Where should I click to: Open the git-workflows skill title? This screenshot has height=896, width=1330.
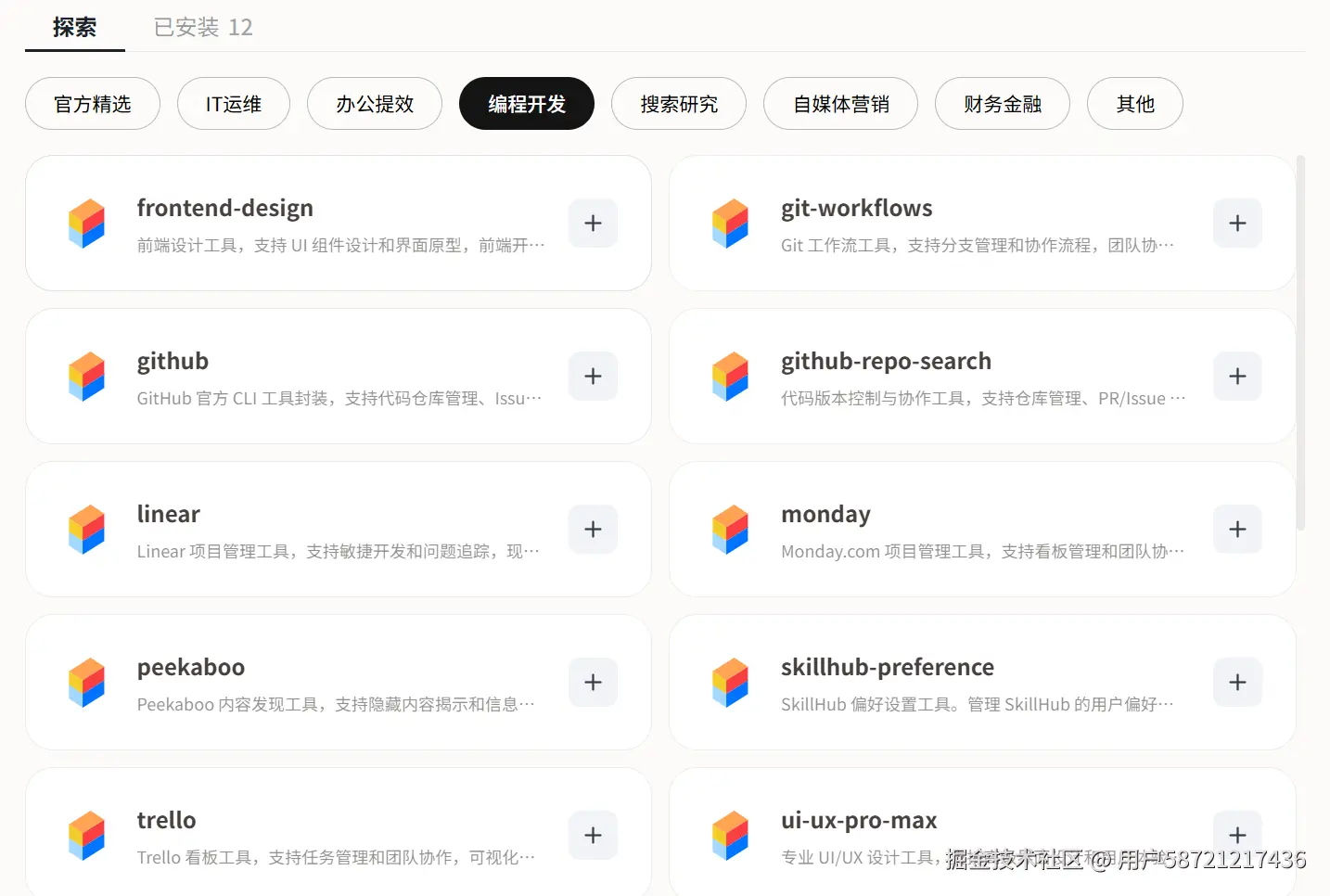click(857, 208)
